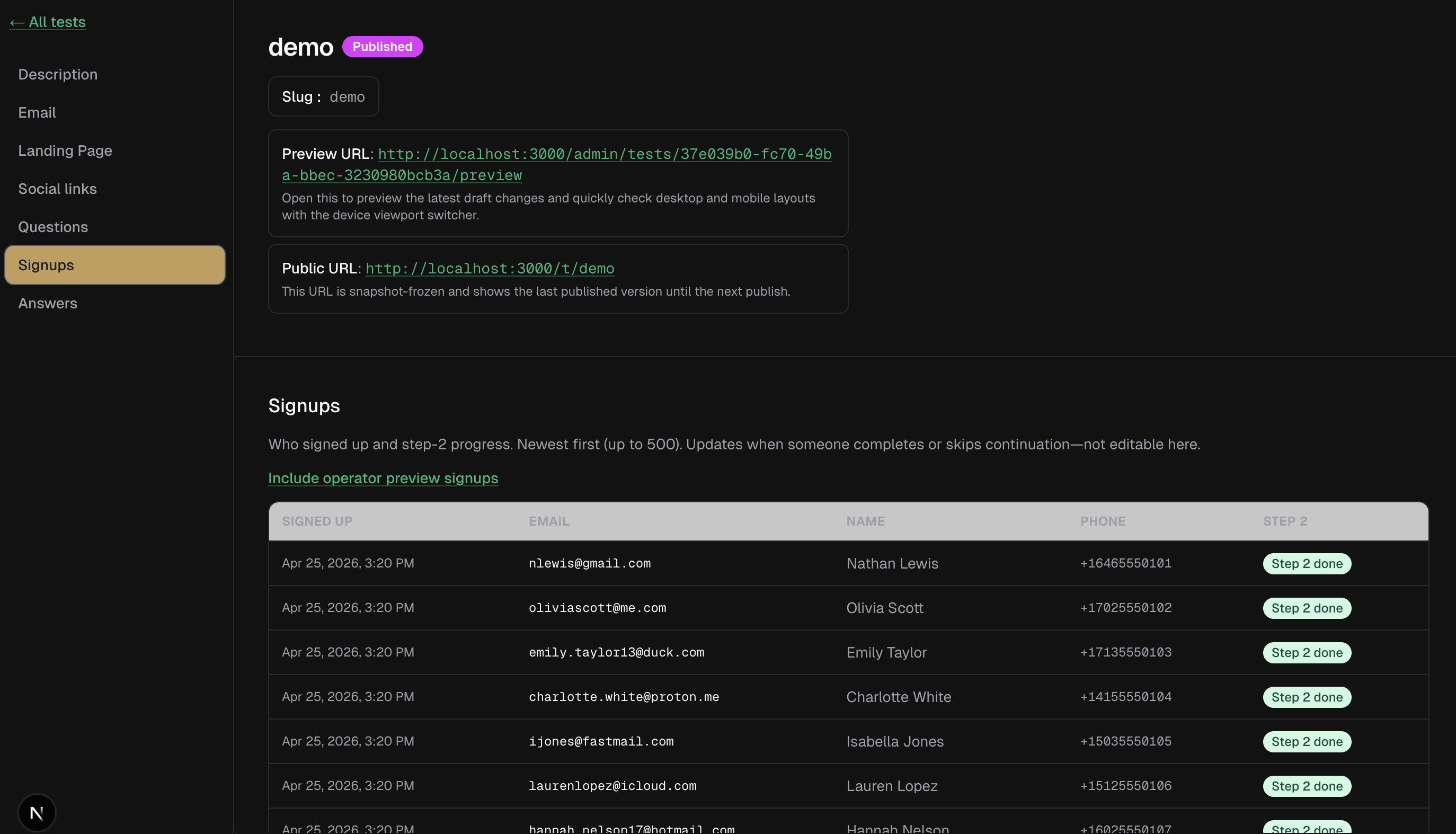1456x834 pixels.
Task: Click the demo slug value
Action: pos(347,96)
